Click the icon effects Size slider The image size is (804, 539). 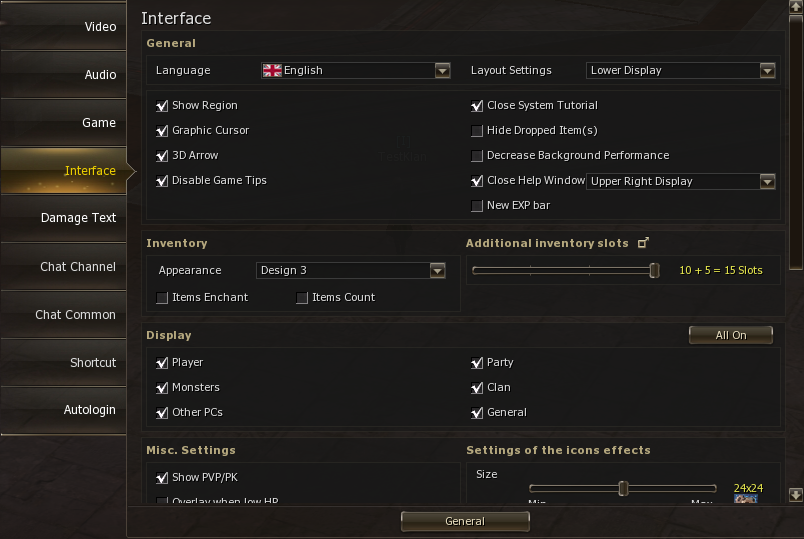coord(623,488)
